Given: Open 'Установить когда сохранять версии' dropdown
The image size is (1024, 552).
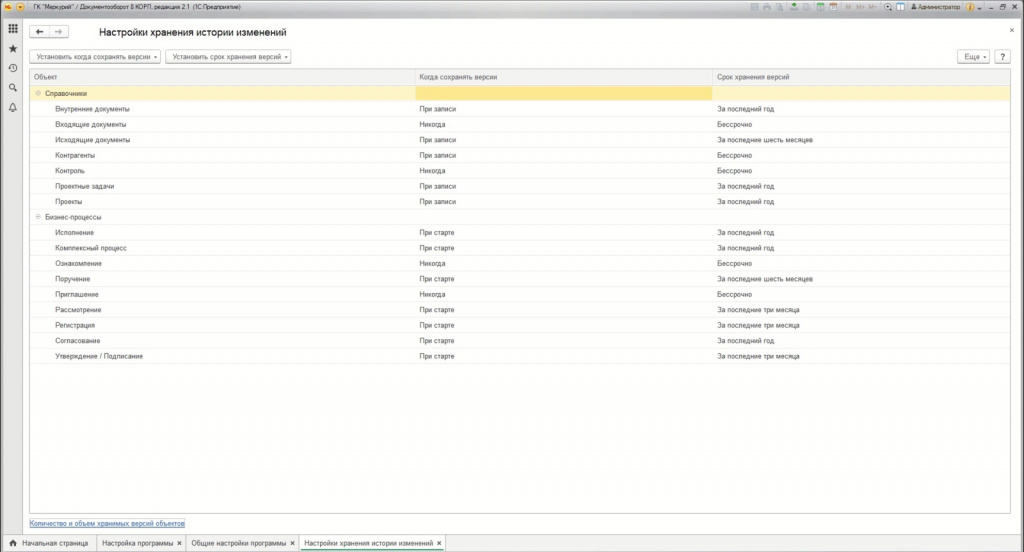Looking at the screenshot, I should coord(95,57).
